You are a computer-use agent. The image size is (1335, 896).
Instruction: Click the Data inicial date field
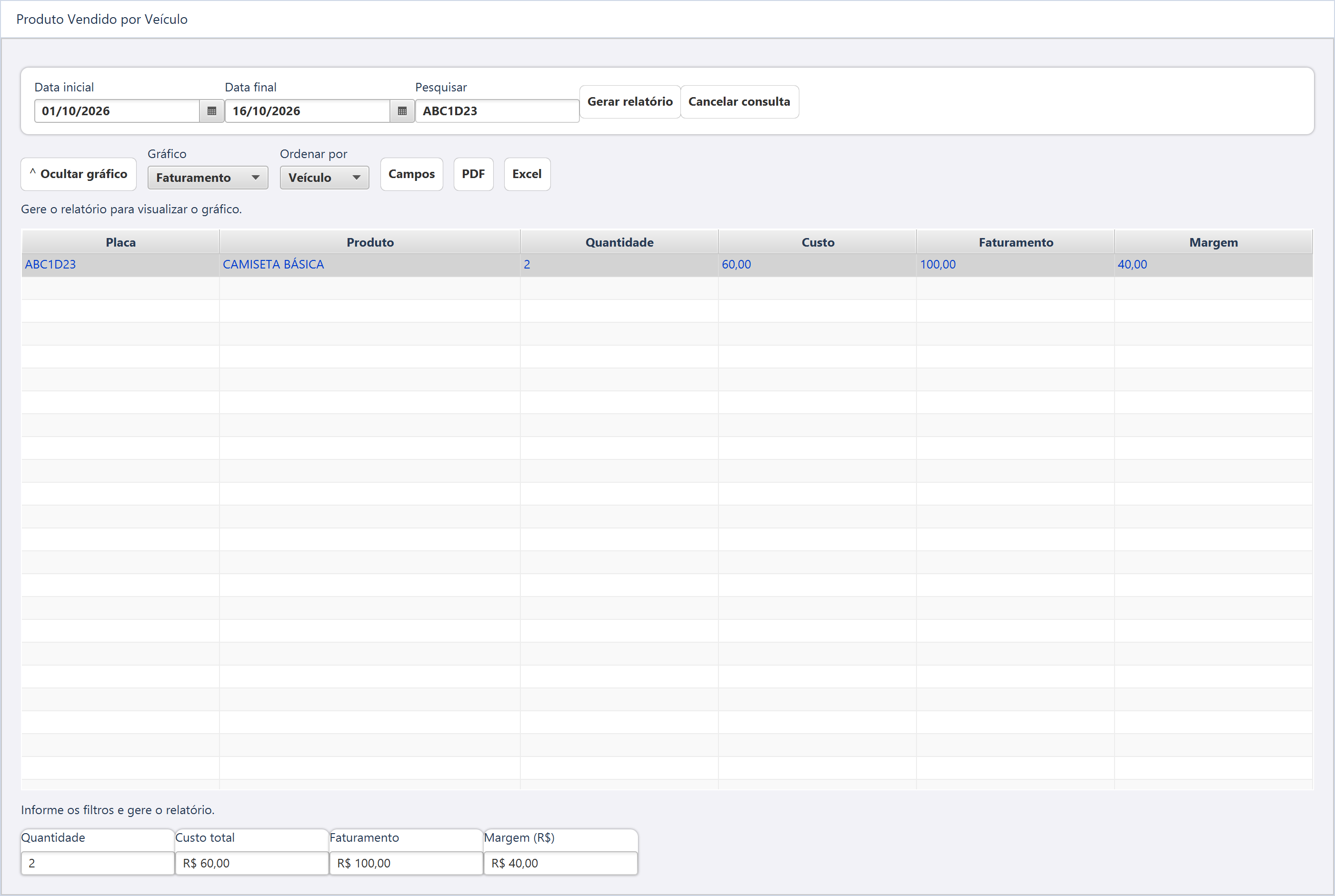[117, 111]
